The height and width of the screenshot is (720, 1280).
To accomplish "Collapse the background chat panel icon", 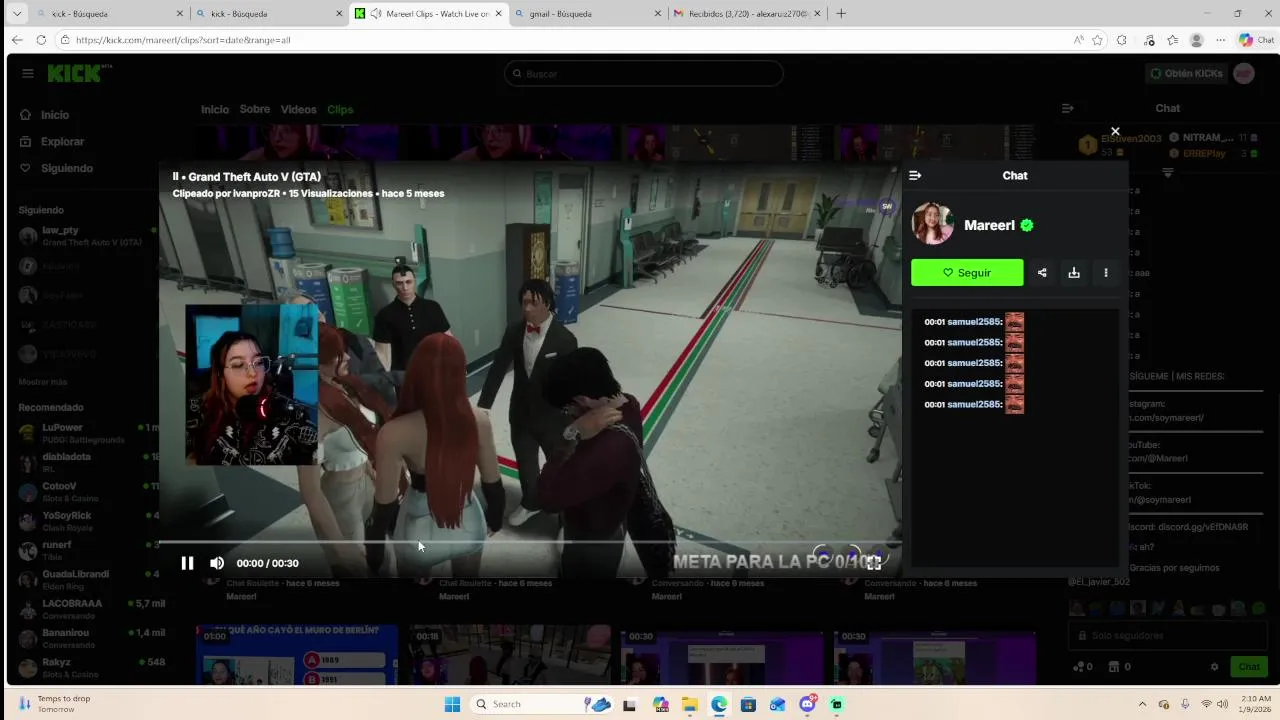I will click(1067, 108).
